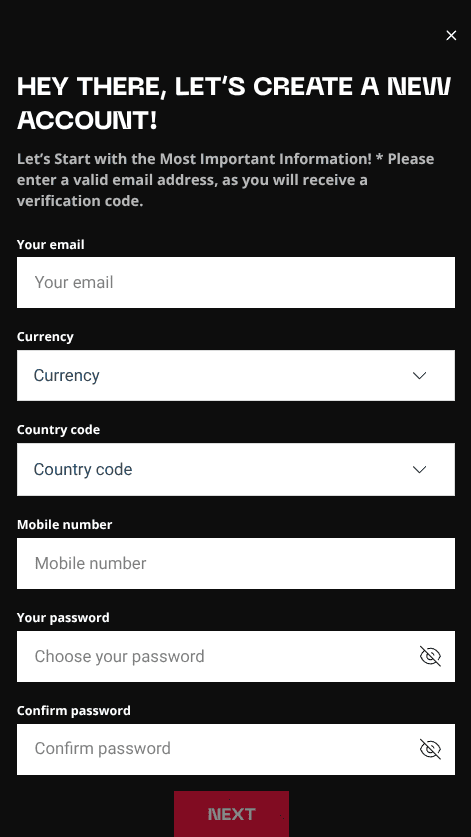Image resolution: width=471 pixels, height=837 pixels.
Task: Click the NEXT button
Action: click(x=231, y=814)
